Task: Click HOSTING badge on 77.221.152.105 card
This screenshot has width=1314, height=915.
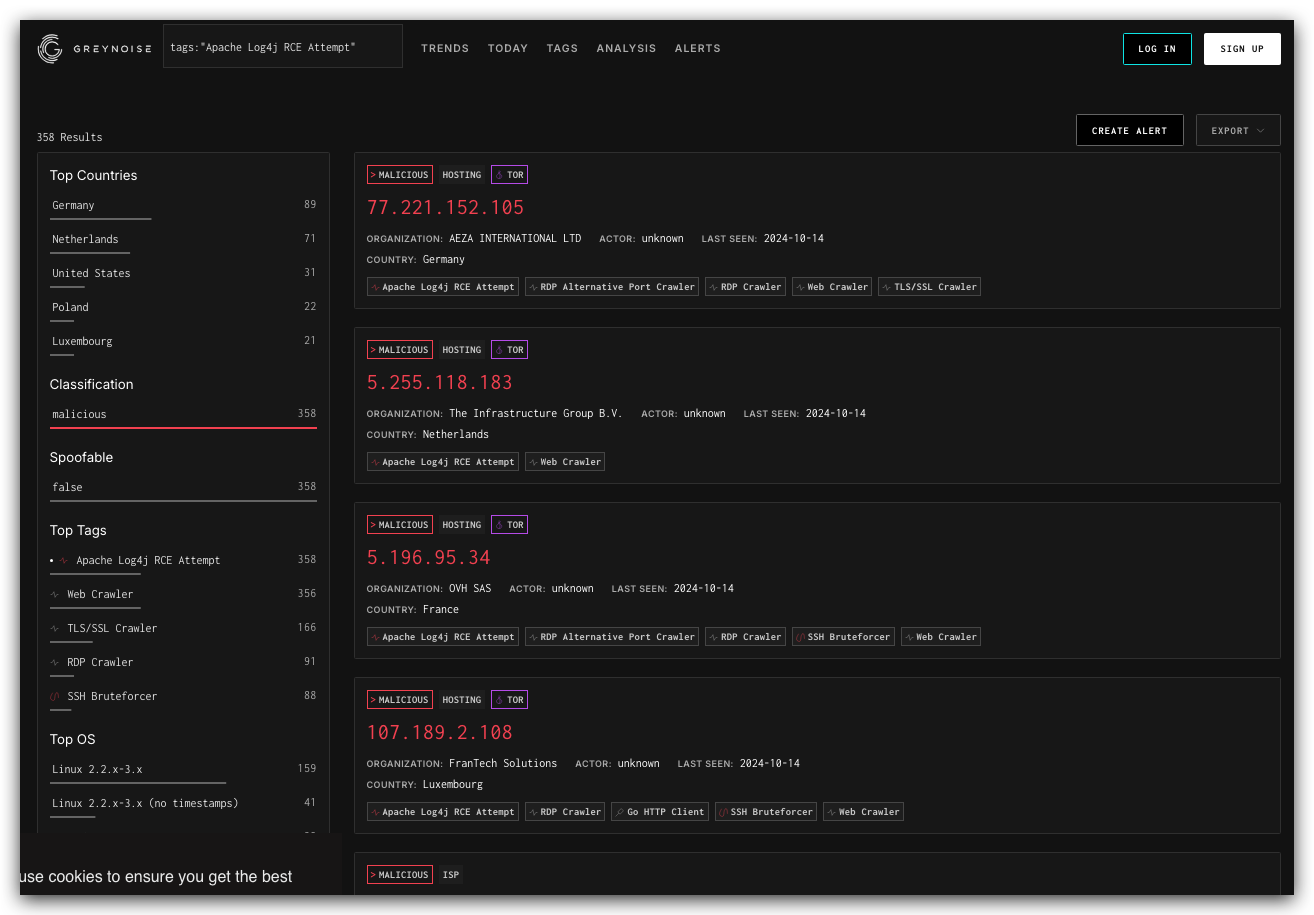Action: (x=462, y=175)
